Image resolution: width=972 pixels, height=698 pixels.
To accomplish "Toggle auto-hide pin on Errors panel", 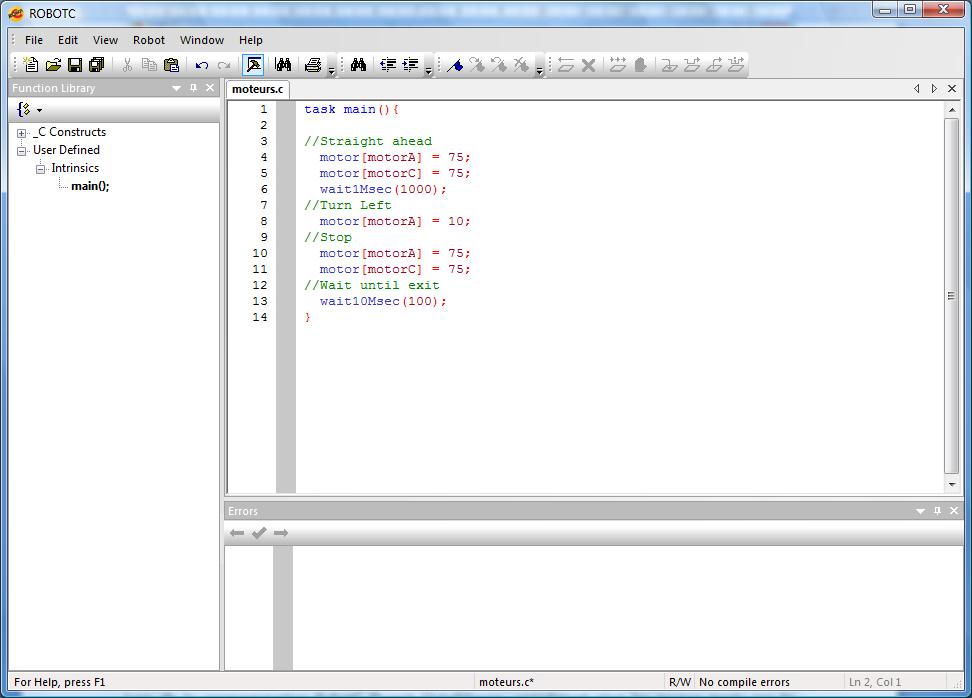I will pyautogui.click(x=937, y=511).
